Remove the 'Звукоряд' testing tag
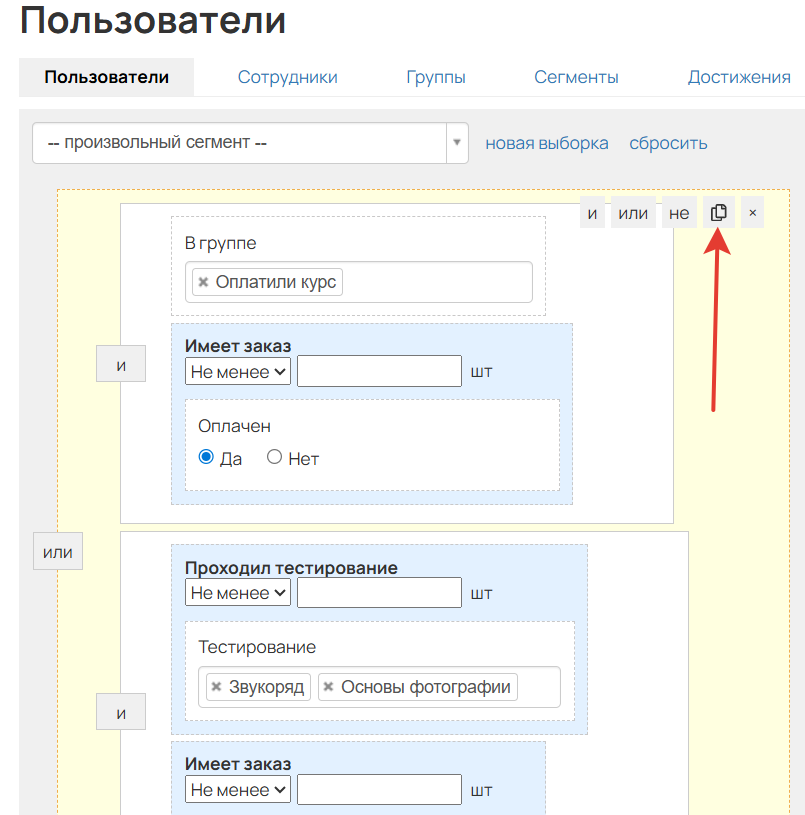The image size is (805, 815). click(216, 687)
